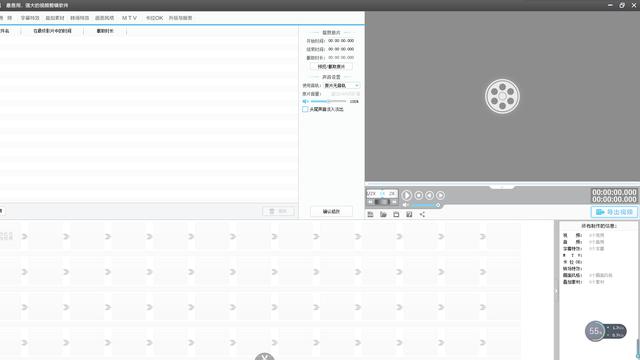Image resolution: width=640 pixels, height=360 pixels.
Task: Click the jog shuttle control under the speed buttons
Action: coord(382,202)
